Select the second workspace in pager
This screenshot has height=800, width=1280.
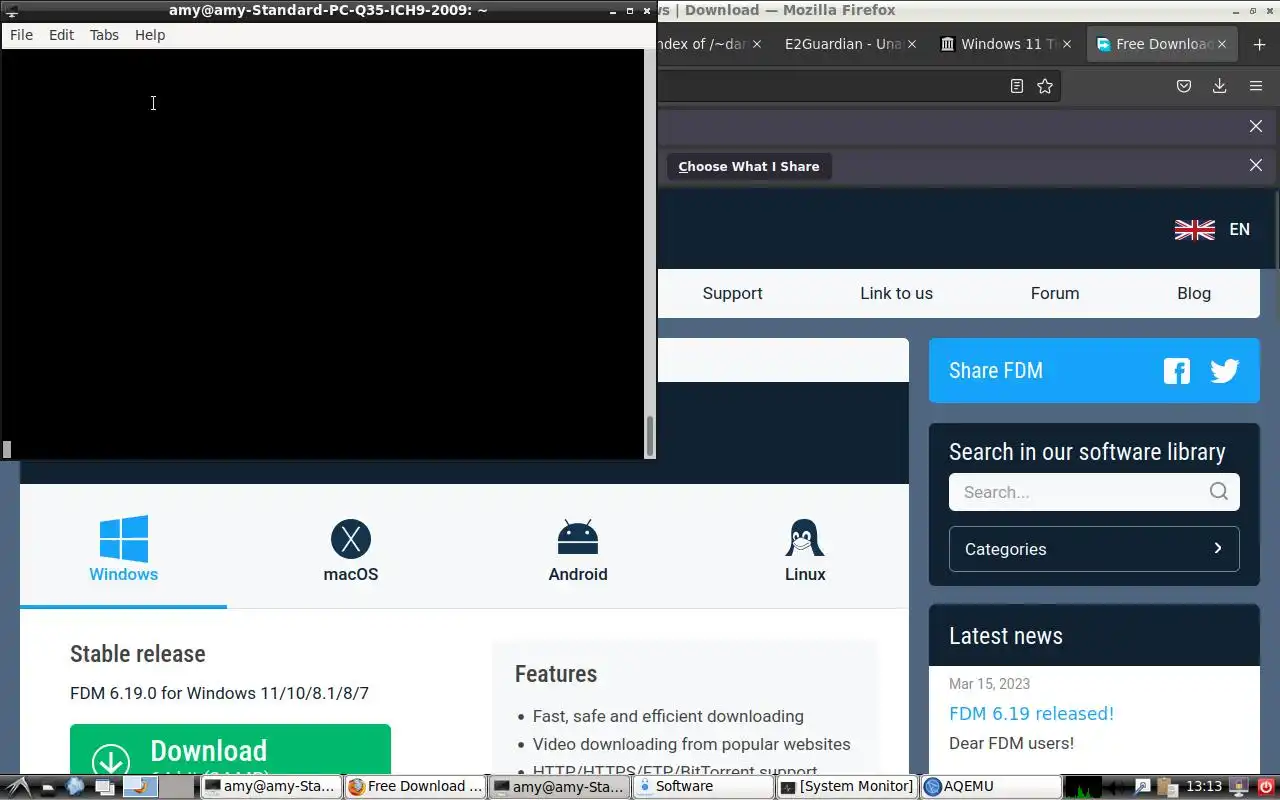177,787
